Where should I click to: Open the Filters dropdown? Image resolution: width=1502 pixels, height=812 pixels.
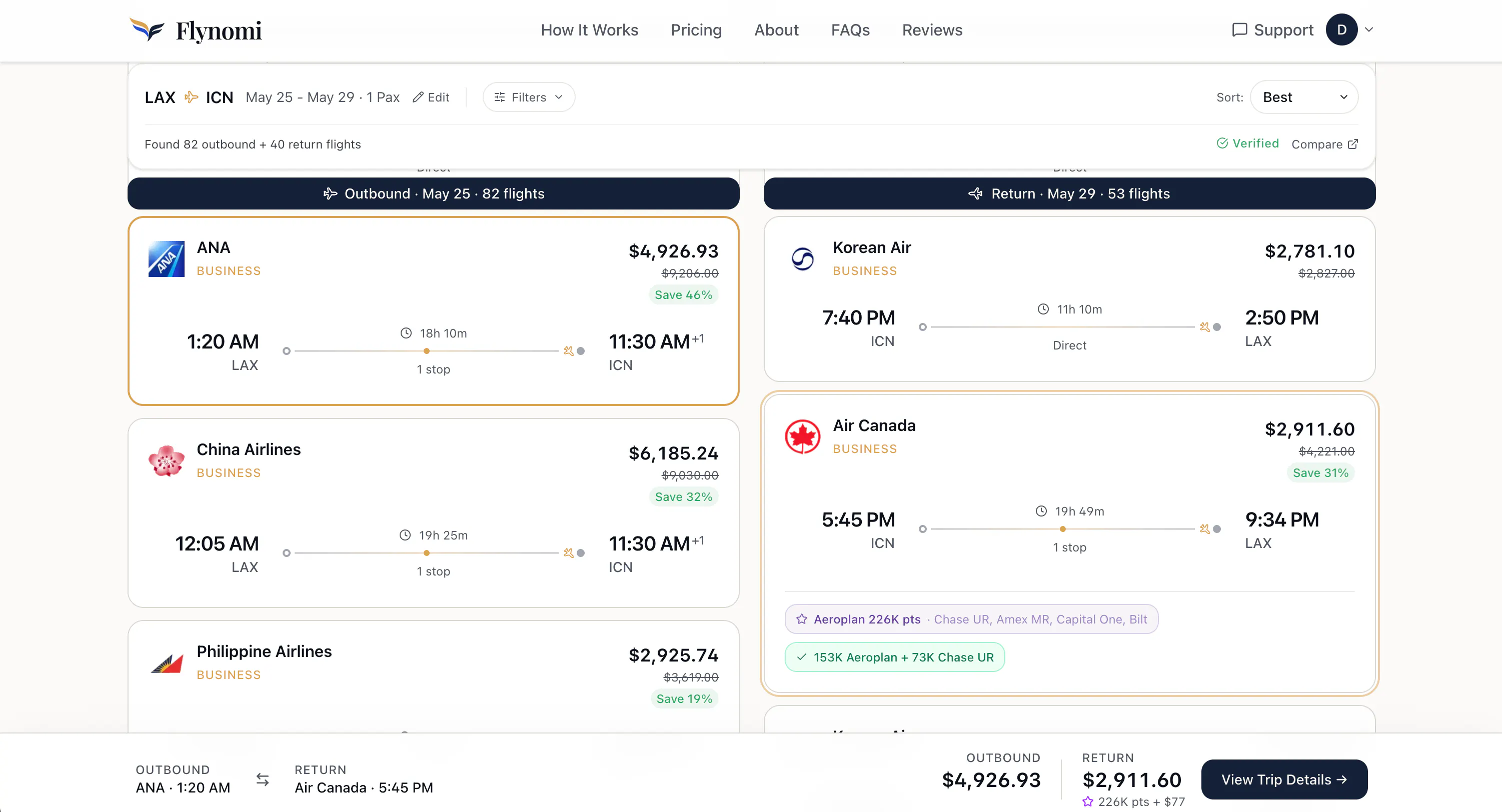(x=528, y=97)
